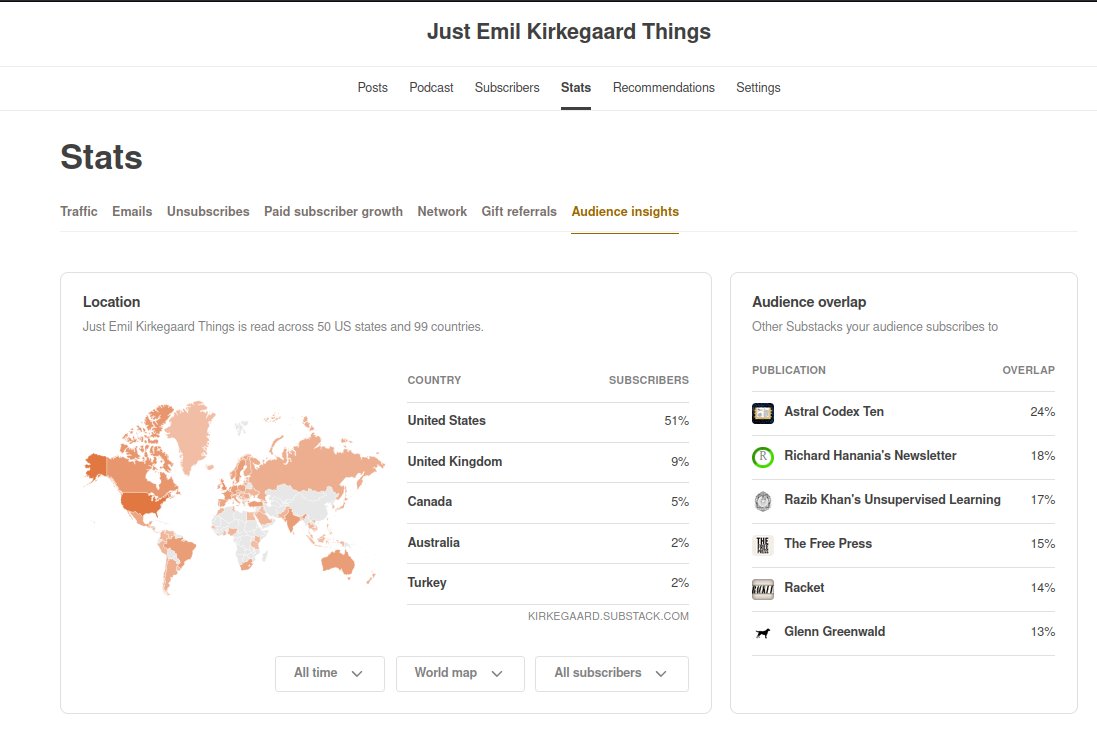The height and width of the screenshot is (736, 1097).
Task: Open the All subscribers filter dropdown
Action: (611, 673)
